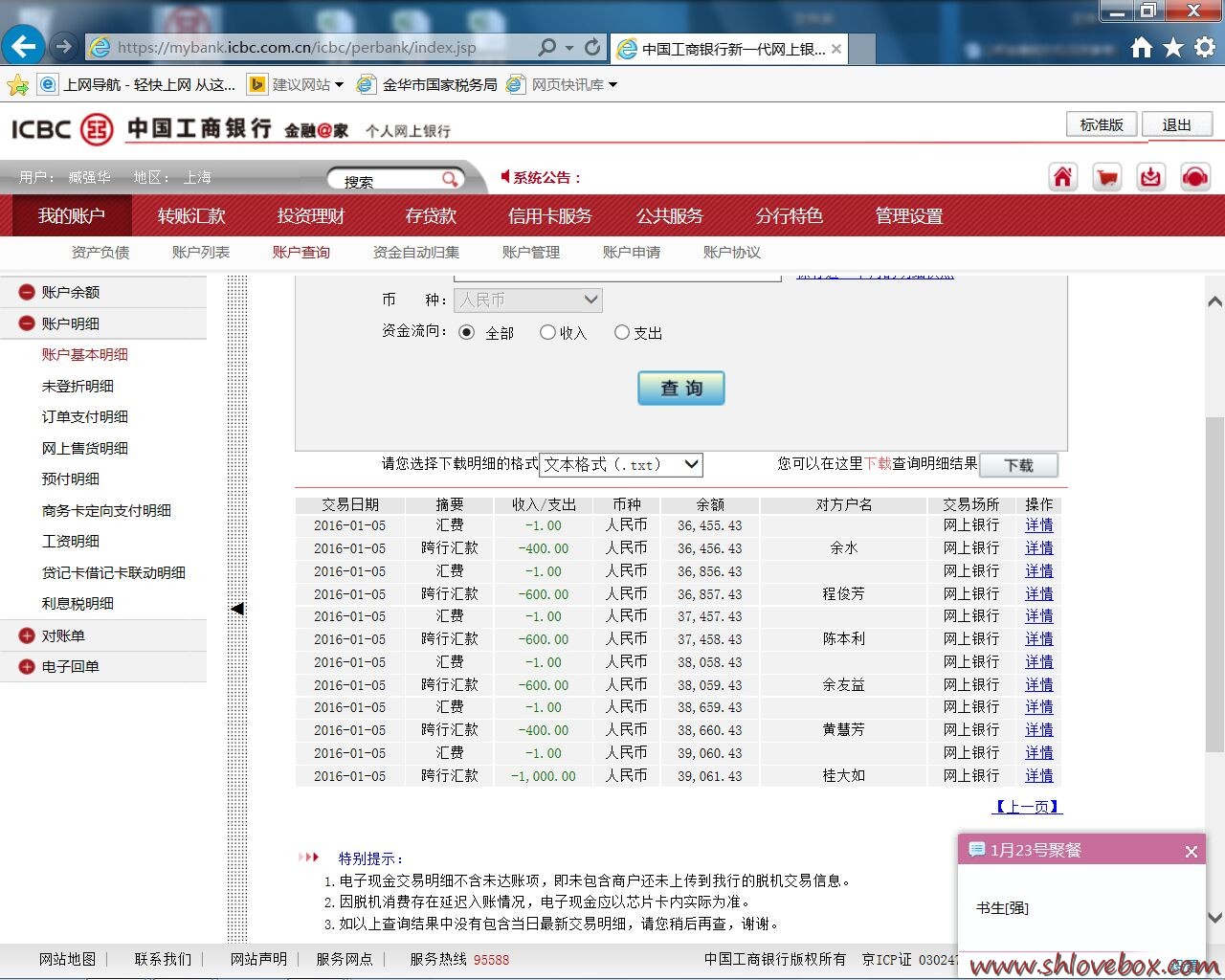Click the browser back arrow button
The image size is (1225, 980).
point(23,46)
